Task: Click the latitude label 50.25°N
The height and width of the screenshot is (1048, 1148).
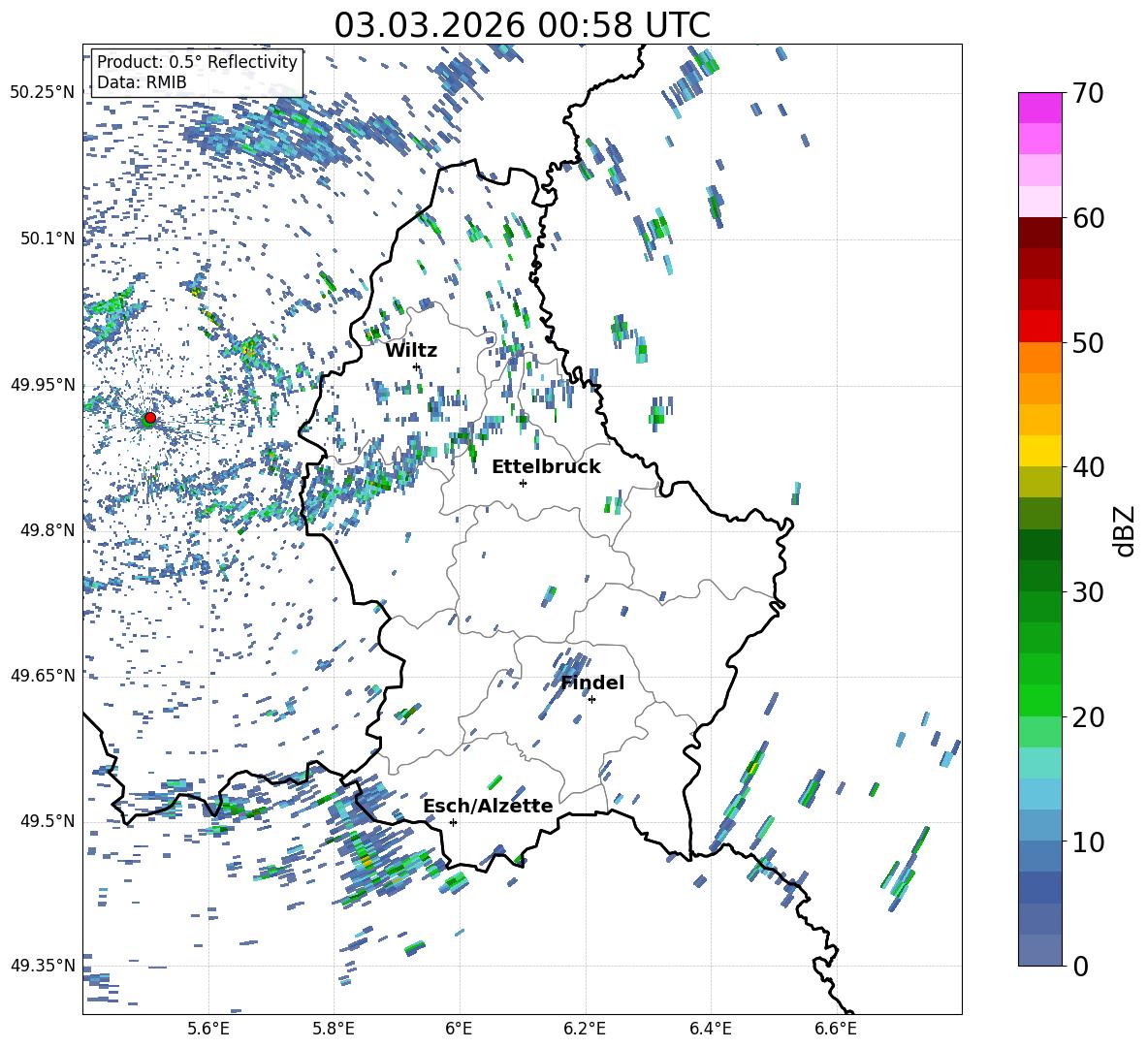Action: [43, 93]
